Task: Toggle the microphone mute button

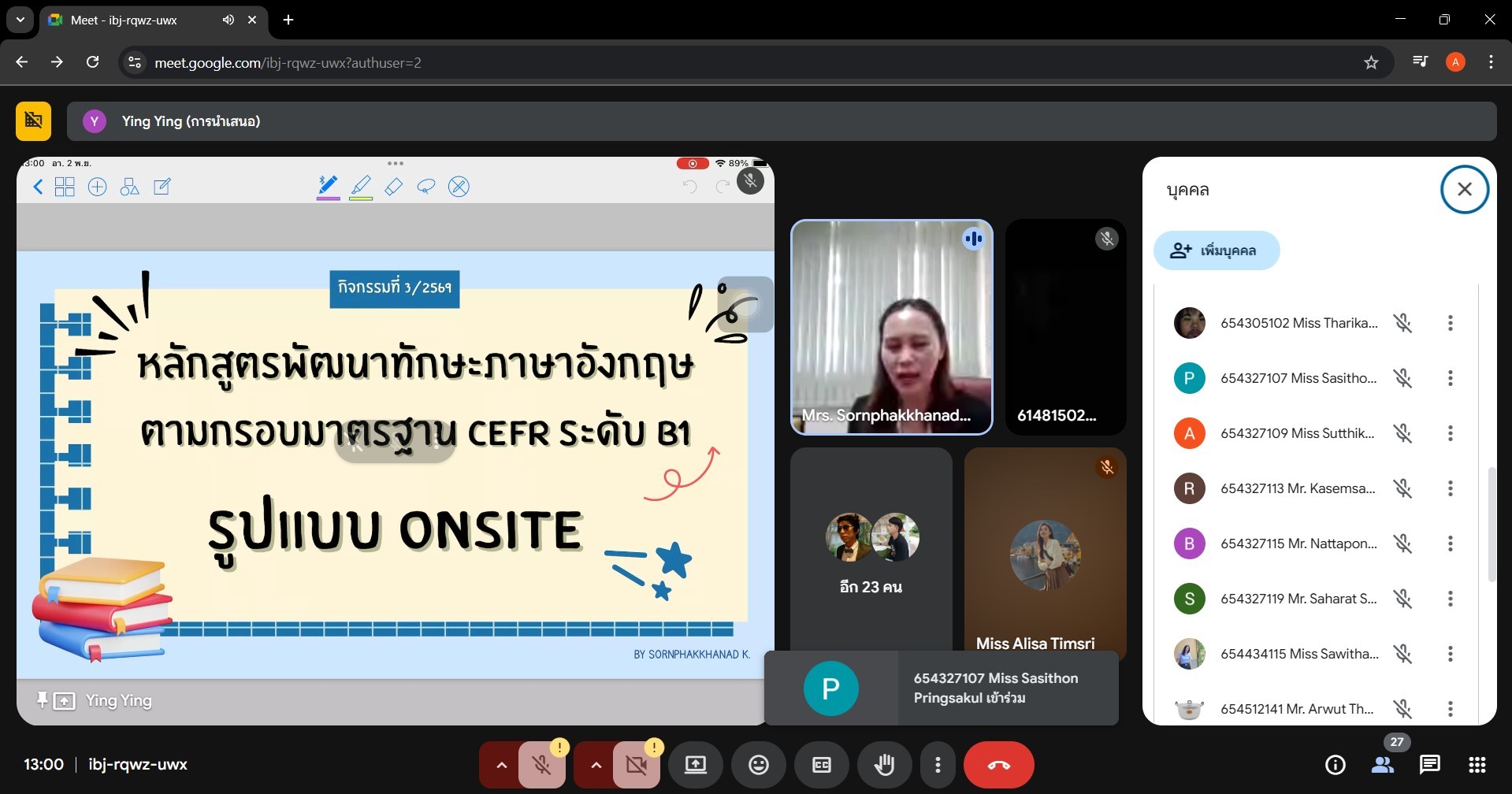Action: (541, 765)
